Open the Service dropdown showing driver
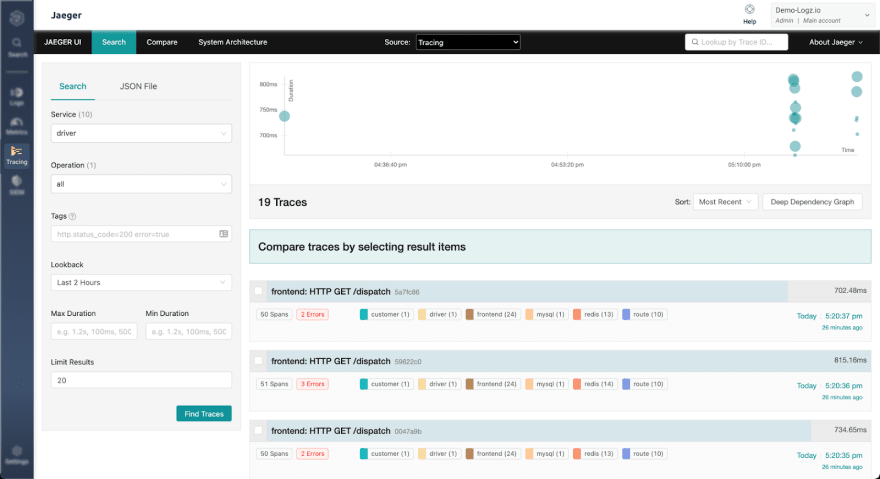 141,133
